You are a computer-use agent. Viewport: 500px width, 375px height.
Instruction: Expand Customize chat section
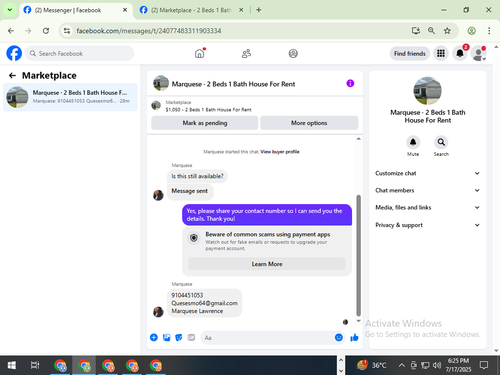[x=427, y=173]
